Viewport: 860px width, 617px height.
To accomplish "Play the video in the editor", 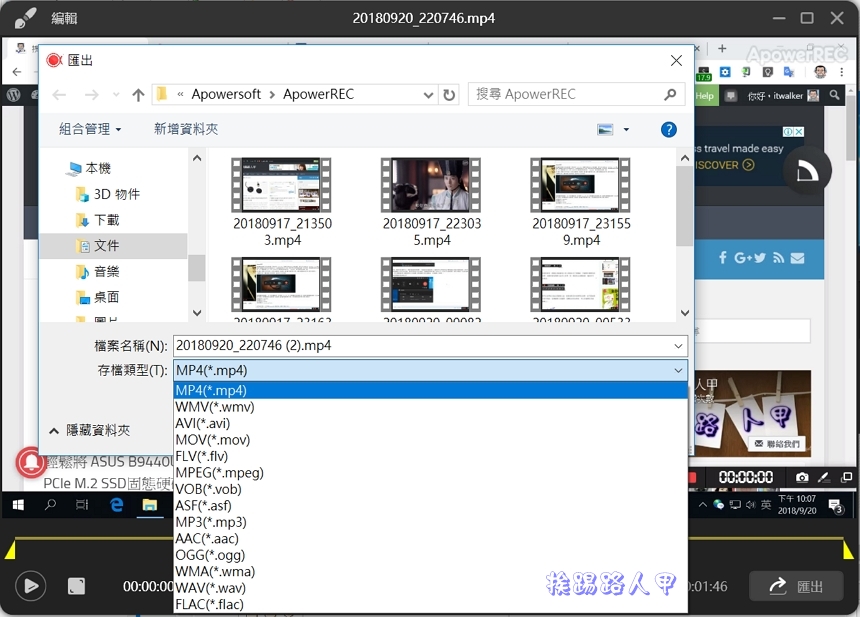I will point(31,586).
